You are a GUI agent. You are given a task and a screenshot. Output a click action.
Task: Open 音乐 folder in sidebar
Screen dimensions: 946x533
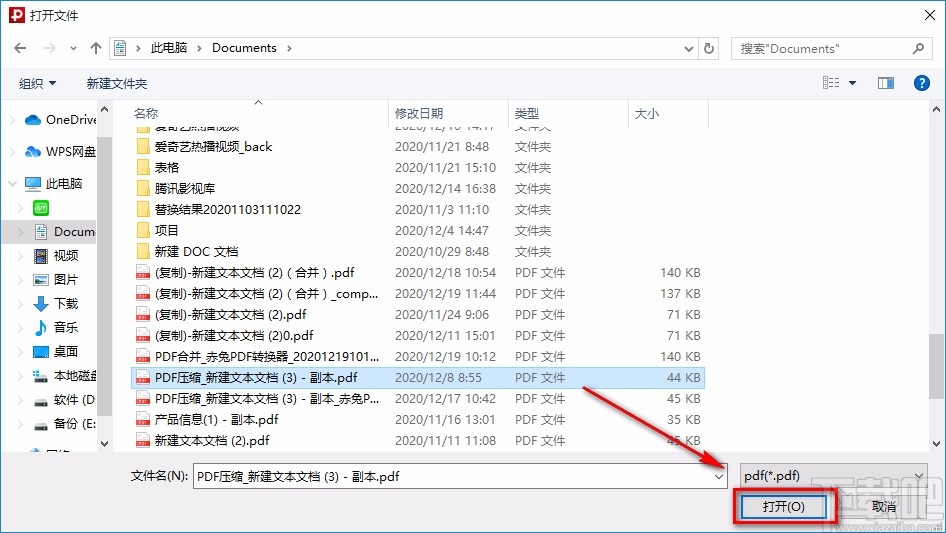[x=56, y=328]
